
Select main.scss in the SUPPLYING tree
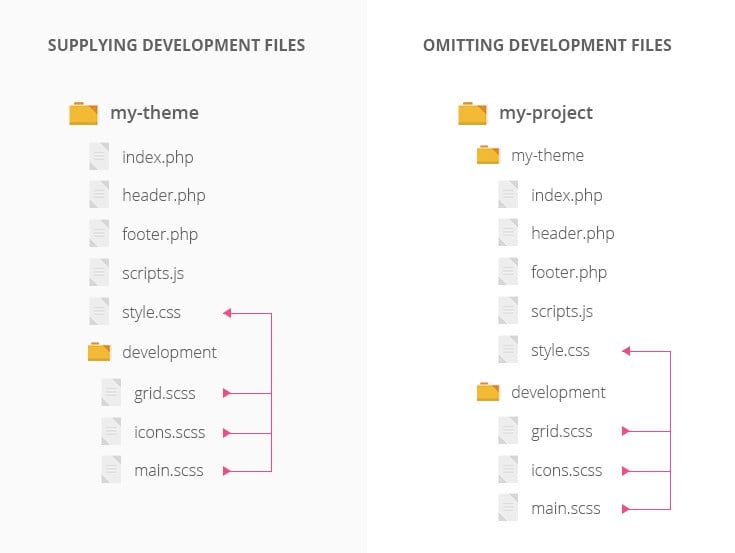pos(169,471)
